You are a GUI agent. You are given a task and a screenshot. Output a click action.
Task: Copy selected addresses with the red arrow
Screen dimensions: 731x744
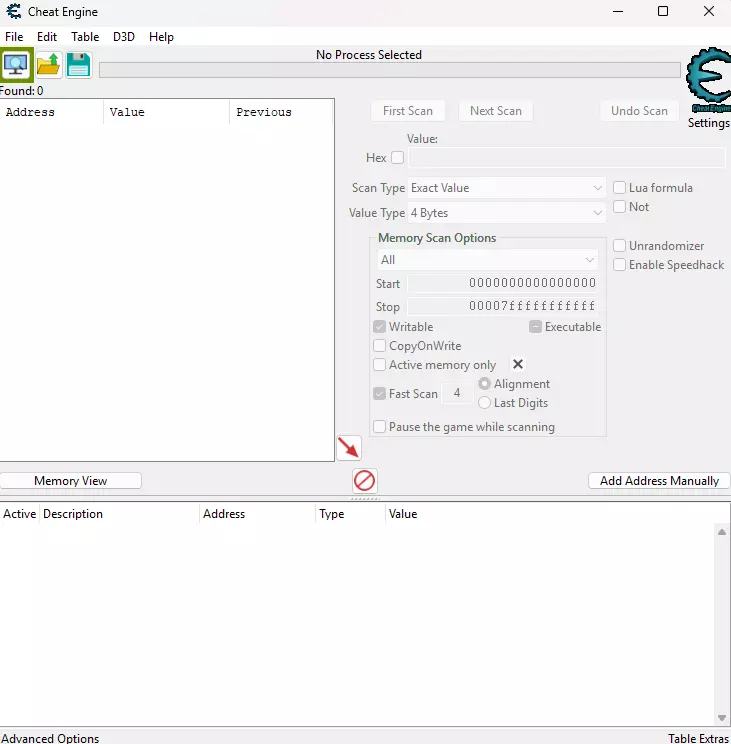click(x=349, y=448)
